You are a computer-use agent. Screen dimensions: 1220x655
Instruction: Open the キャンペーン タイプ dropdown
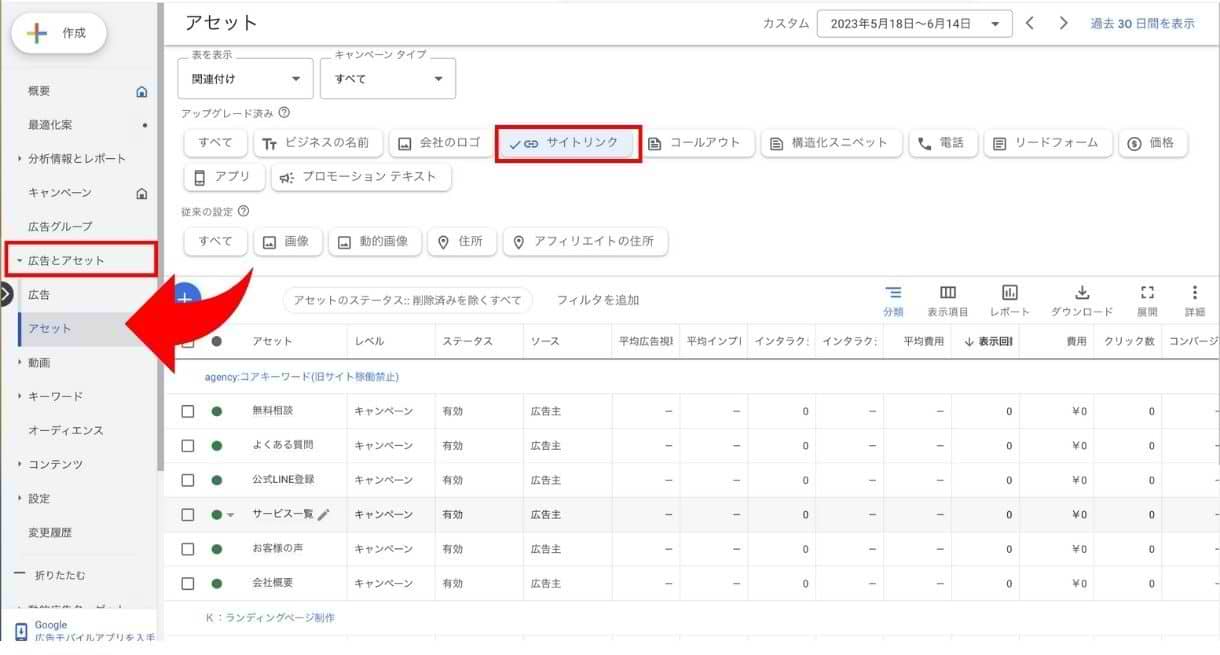(387, 79)
